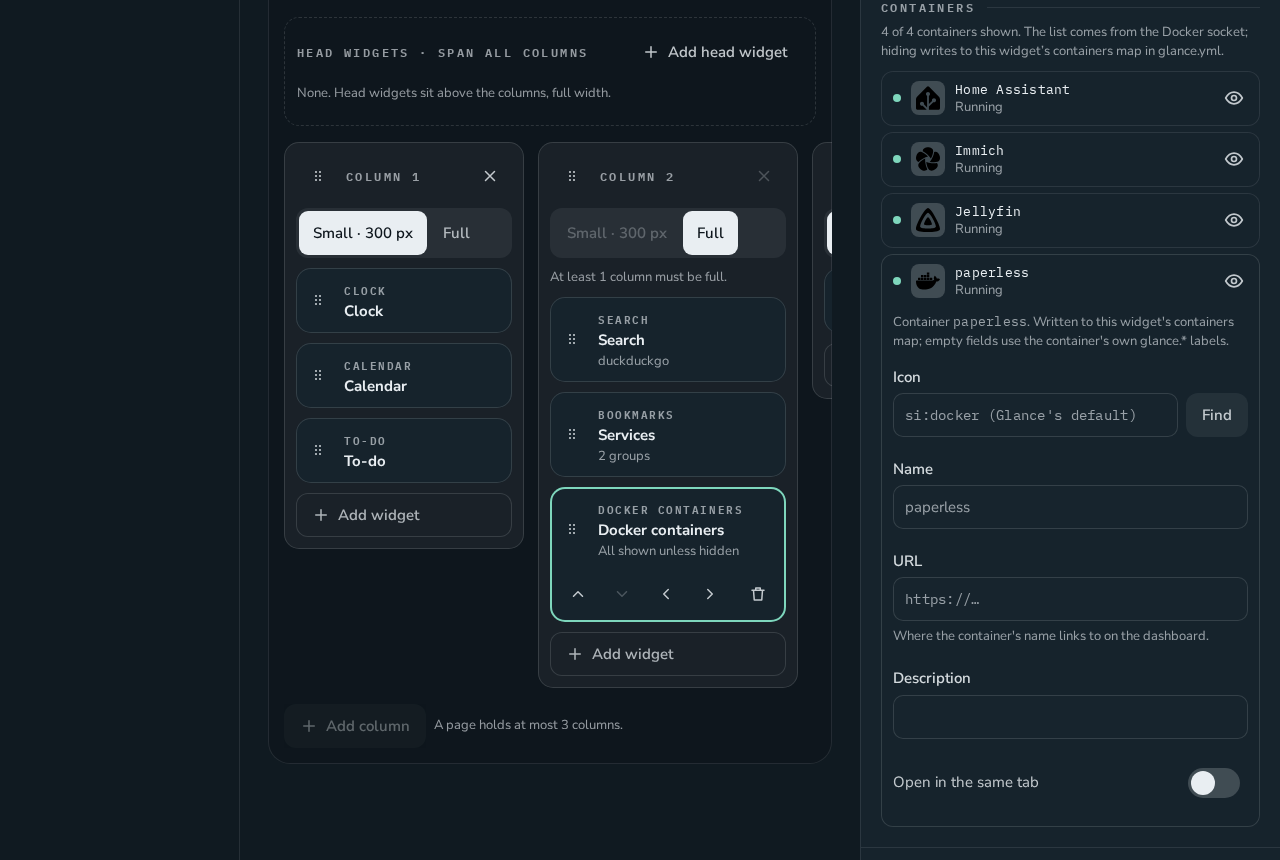Hide the Jellyfin container
This screenshot has width=1280, height=860.
pos(1234,220)
